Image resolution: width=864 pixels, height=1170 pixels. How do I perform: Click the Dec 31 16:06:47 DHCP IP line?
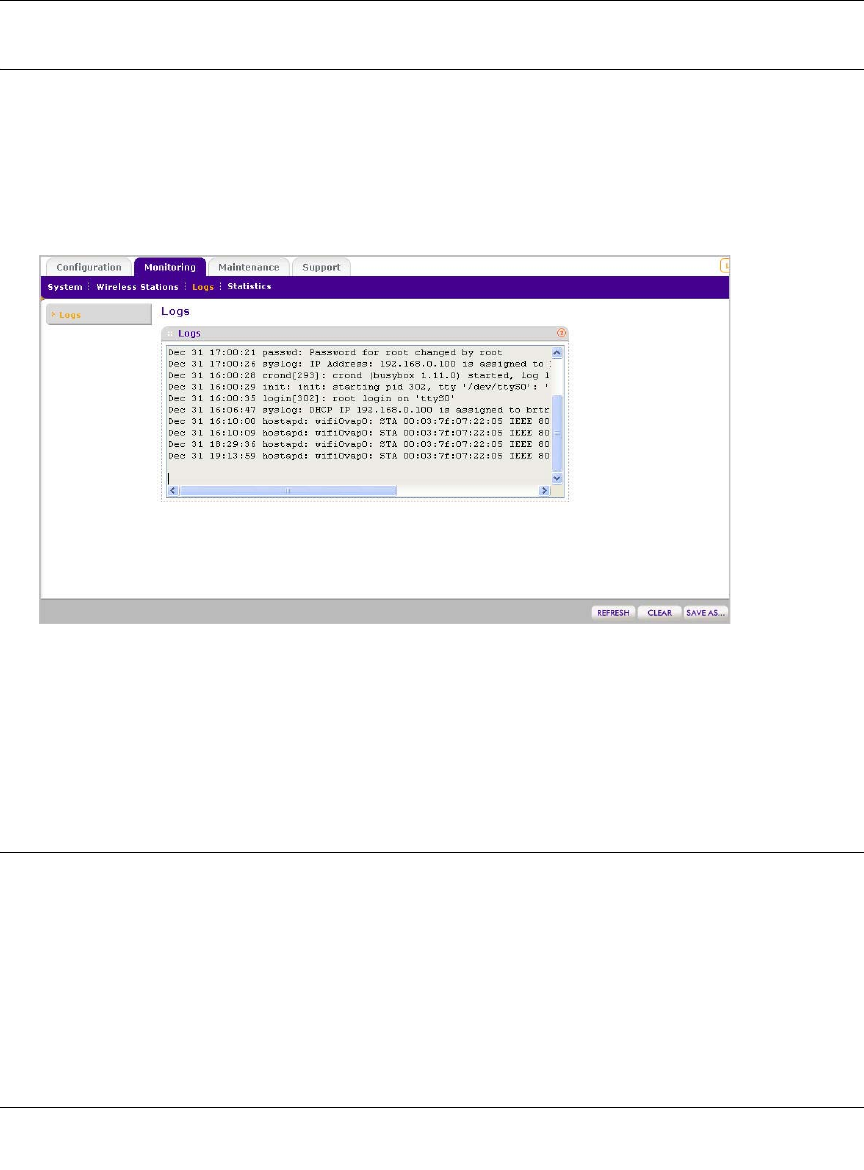click(x=358, y=410)
